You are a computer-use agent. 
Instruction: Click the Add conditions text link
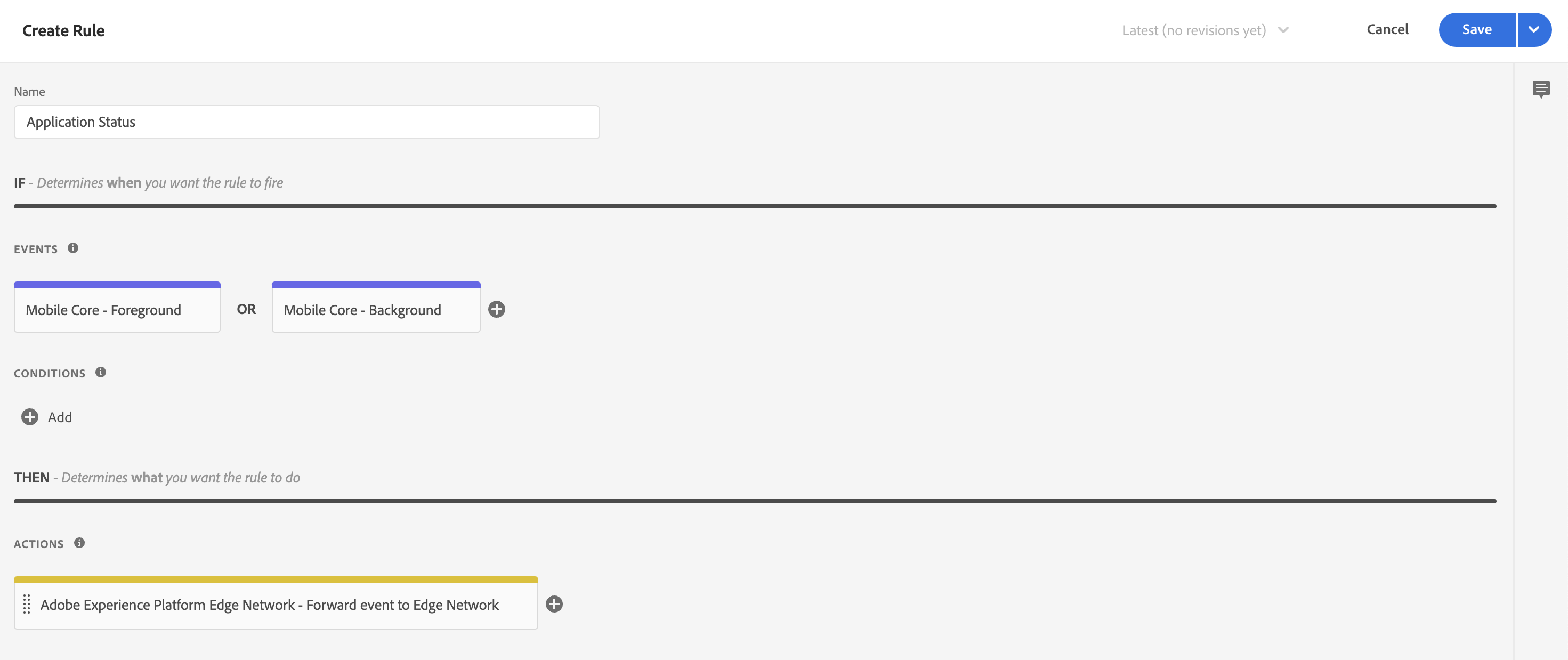(60, 417)
